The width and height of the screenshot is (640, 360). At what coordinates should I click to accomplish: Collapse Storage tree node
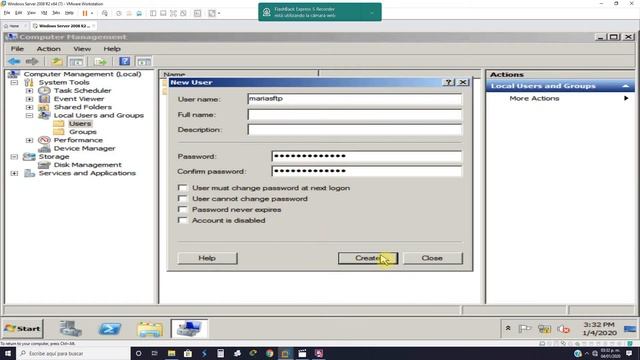[14, 157]
